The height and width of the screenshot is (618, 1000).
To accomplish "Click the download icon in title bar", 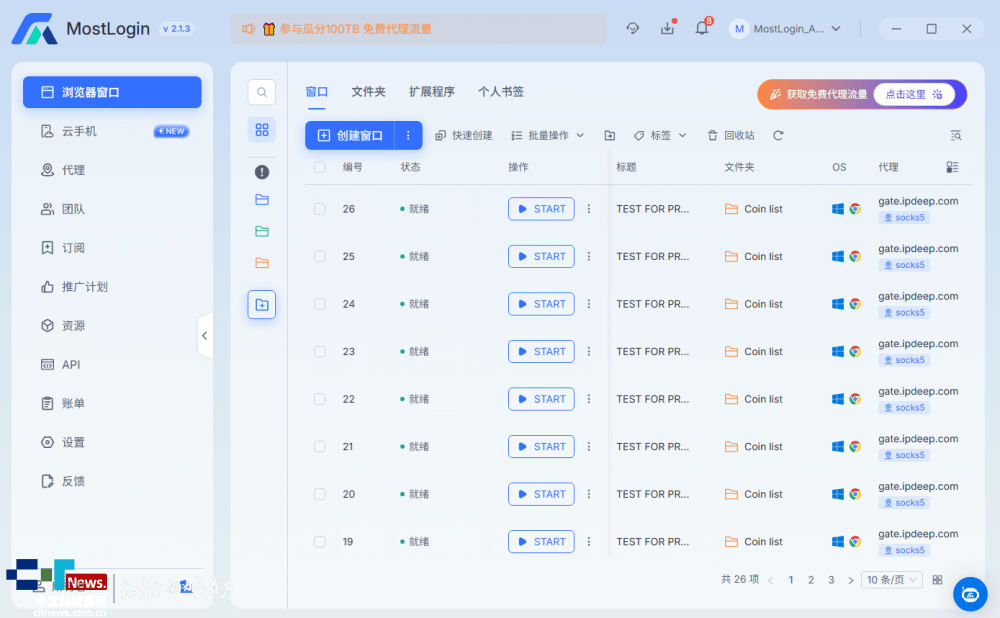I will click(x=667, y=29).
